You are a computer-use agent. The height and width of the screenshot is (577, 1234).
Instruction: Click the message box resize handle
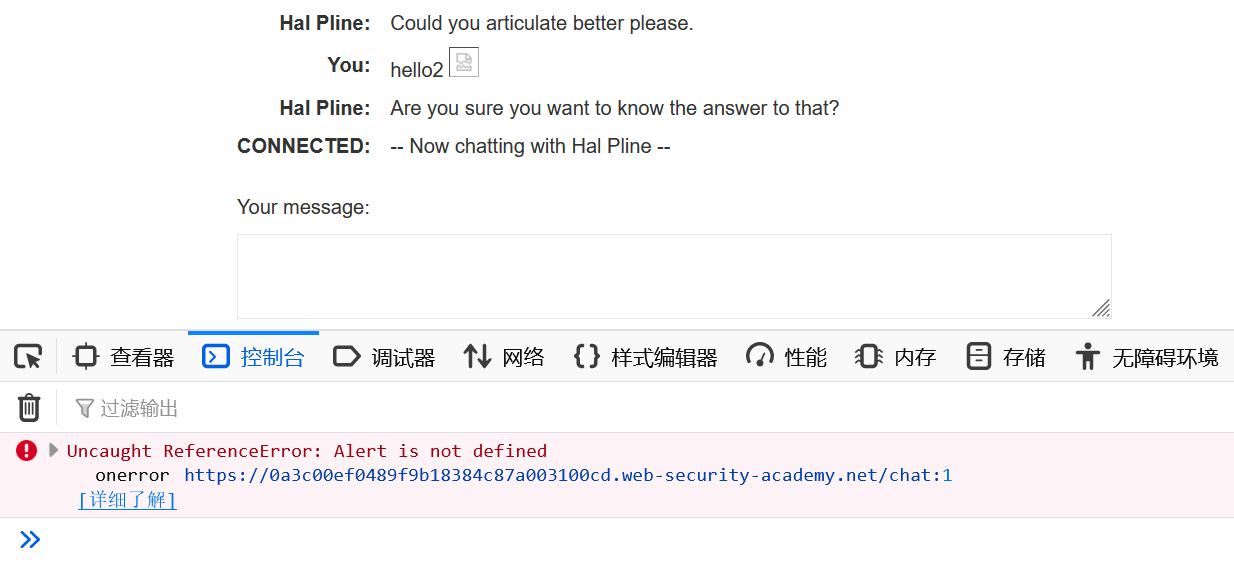1101,308
